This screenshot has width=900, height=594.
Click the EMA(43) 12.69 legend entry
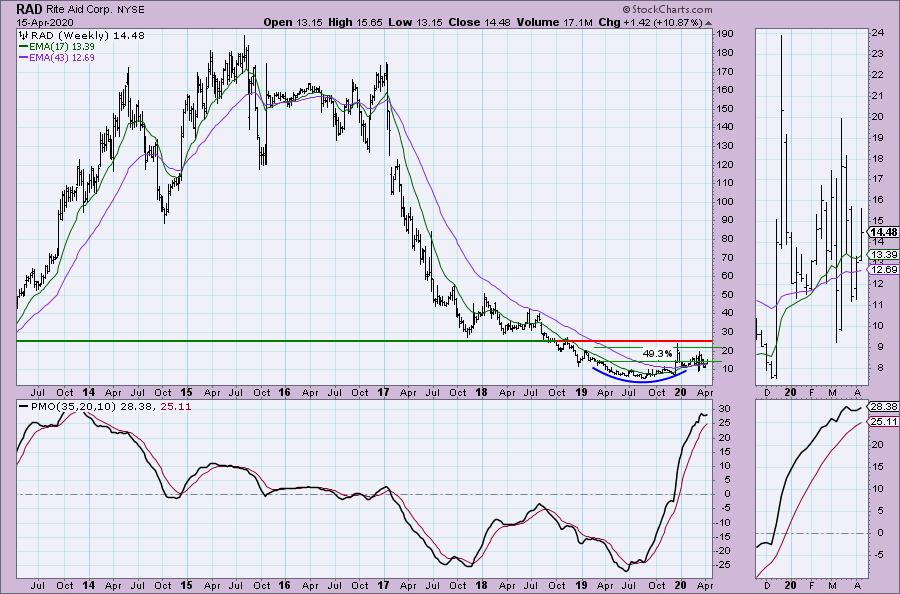57,58
